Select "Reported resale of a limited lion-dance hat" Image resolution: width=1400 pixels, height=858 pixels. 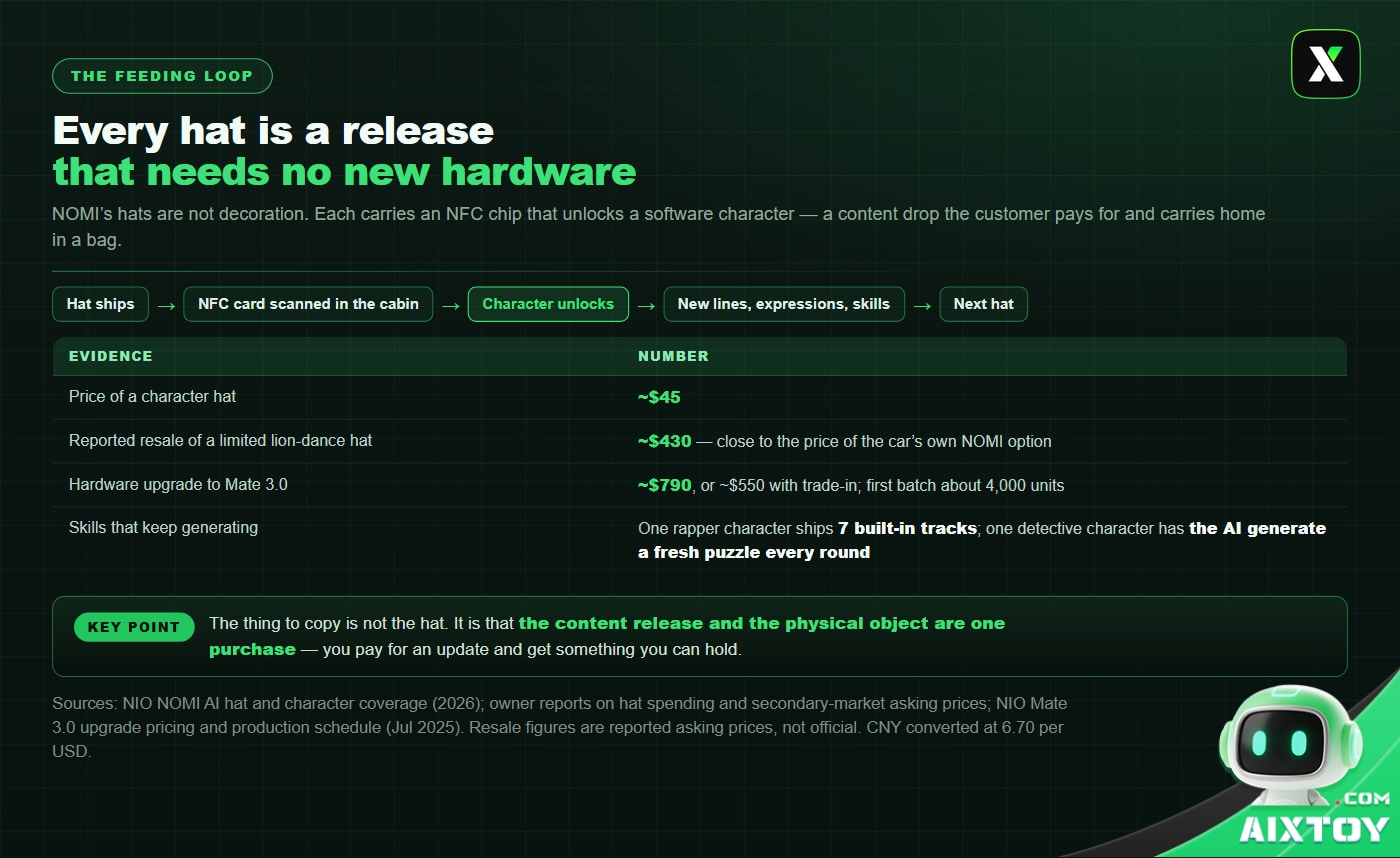pyautogui.click(x=220, y=440)
